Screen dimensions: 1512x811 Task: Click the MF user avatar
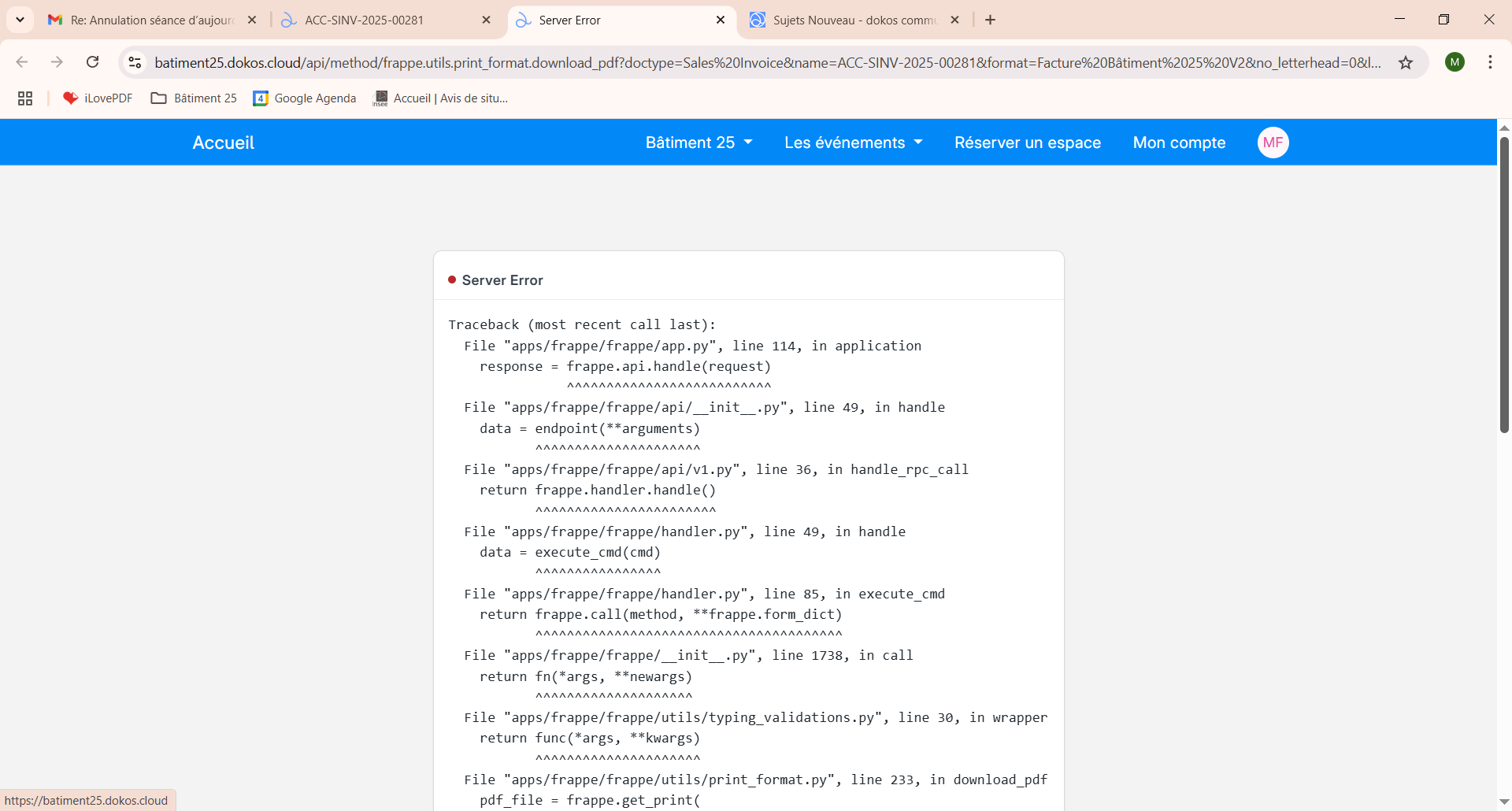pyautogui.click(x=1273, y=143)
